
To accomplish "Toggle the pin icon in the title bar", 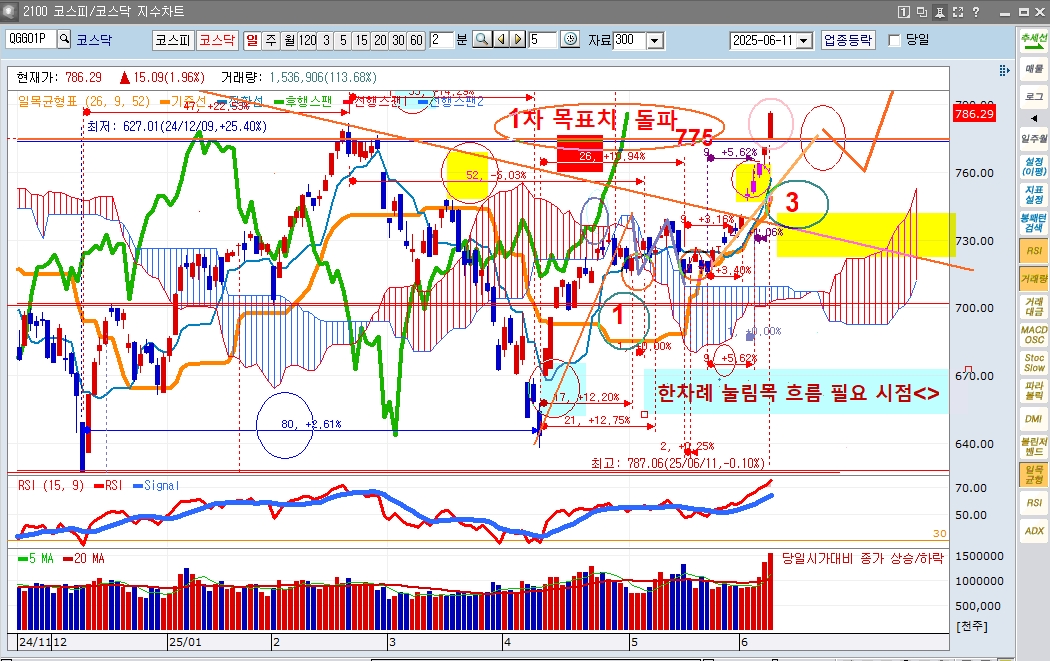I will coord(940,11).
